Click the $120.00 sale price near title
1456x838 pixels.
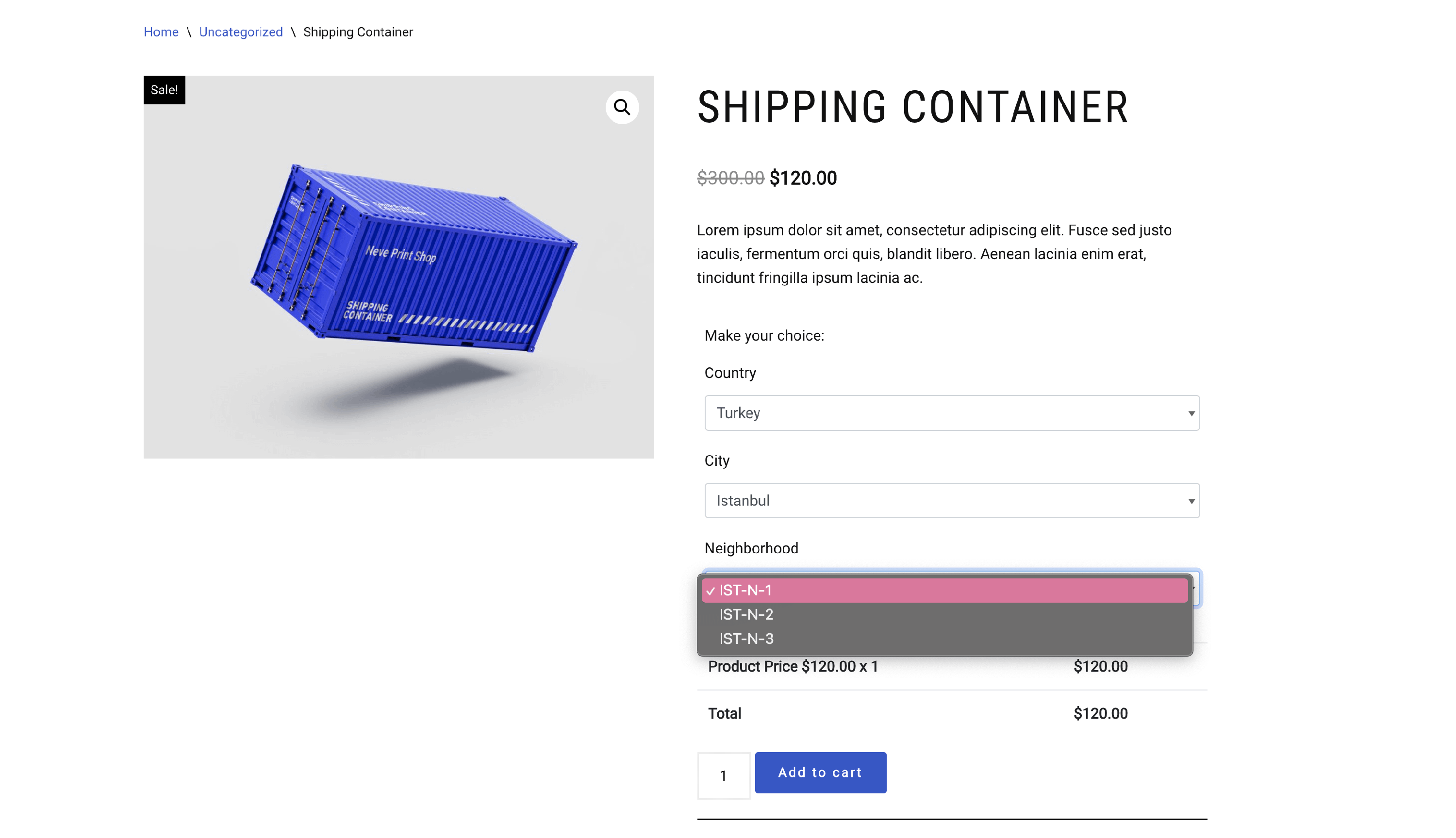(803, 178)
